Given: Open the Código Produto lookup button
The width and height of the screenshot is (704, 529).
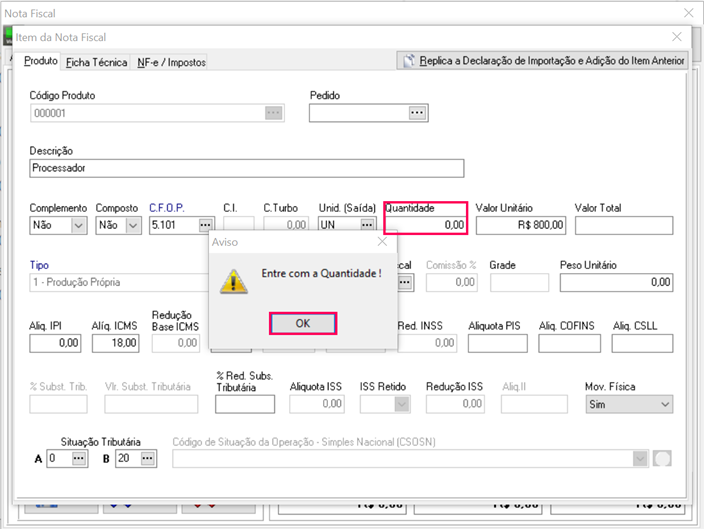Looking at the screenshot, I should 273,113.
